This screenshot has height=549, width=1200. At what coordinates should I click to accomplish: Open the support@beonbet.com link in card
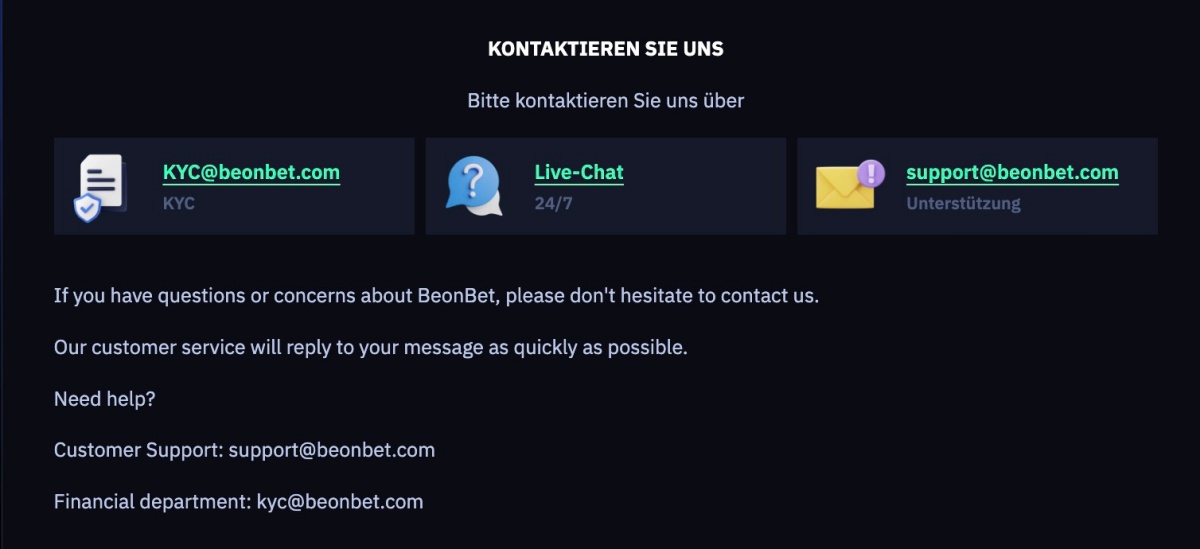(1012, 172)
